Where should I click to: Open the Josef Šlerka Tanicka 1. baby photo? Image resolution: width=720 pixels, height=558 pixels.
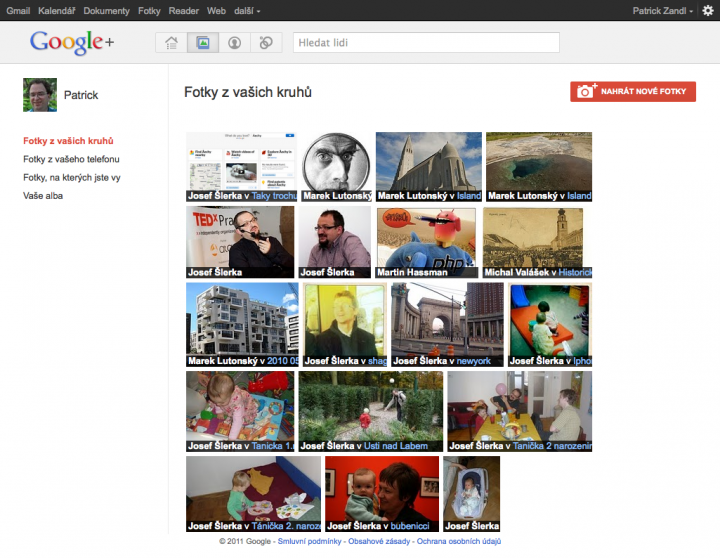(240, 411)
